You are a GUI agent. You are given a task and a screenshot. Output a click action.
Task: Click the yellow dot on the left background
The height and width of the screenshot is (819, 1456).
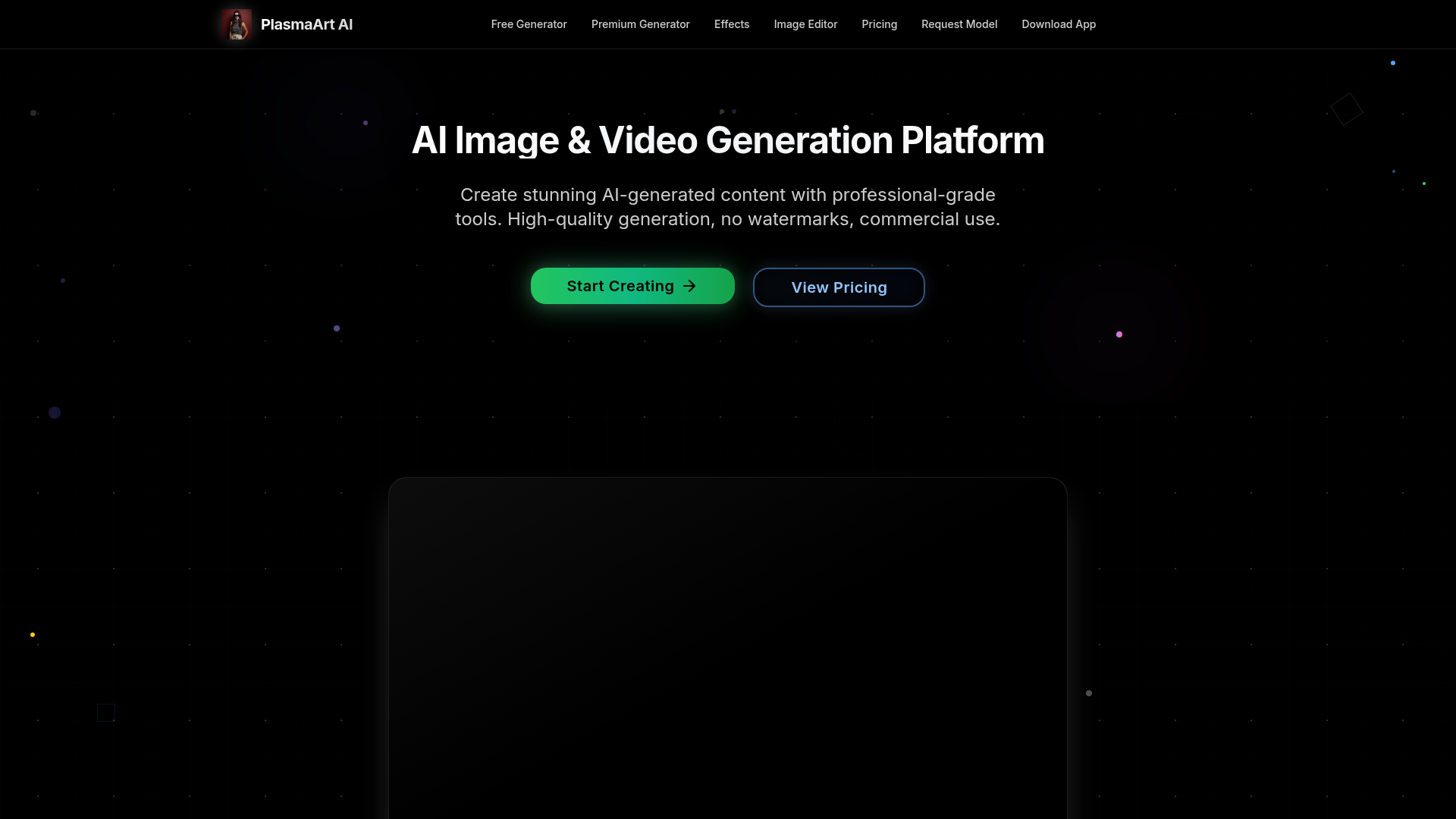tap(33, 635)
